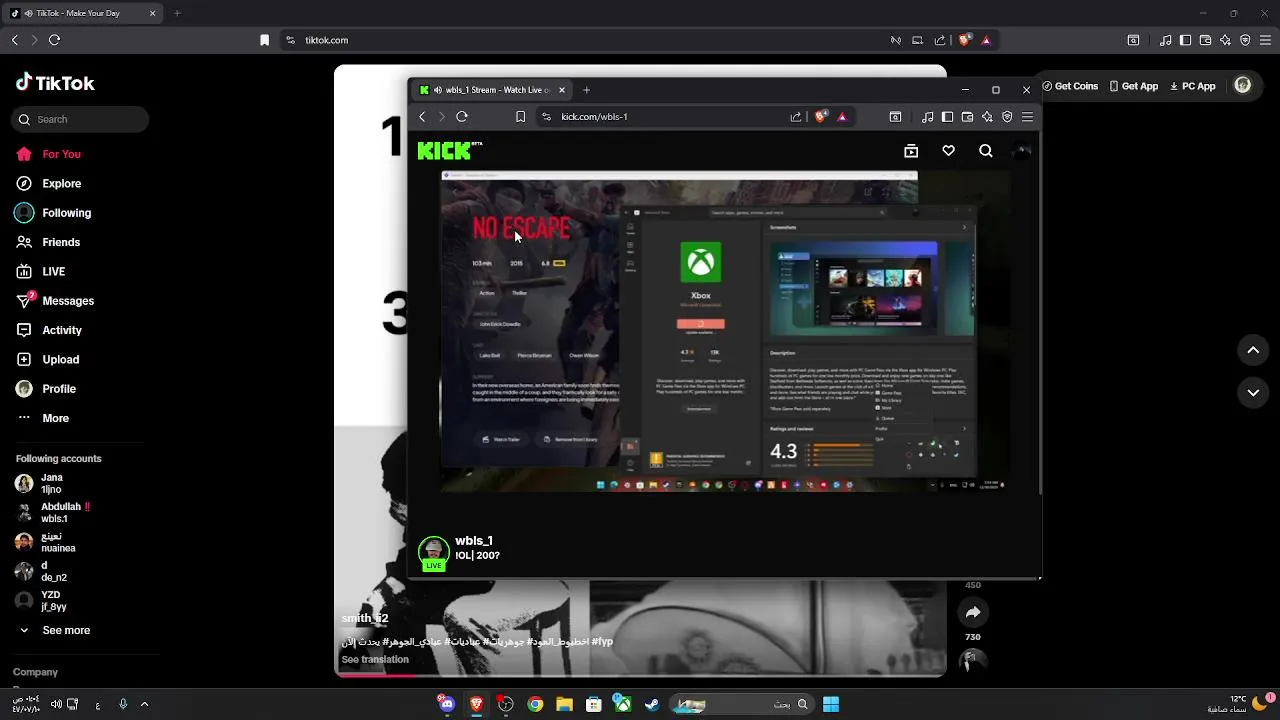The image size is (1280, 720).
Task: Go to next video with down chevron
Action: [x=1253, y=393]
